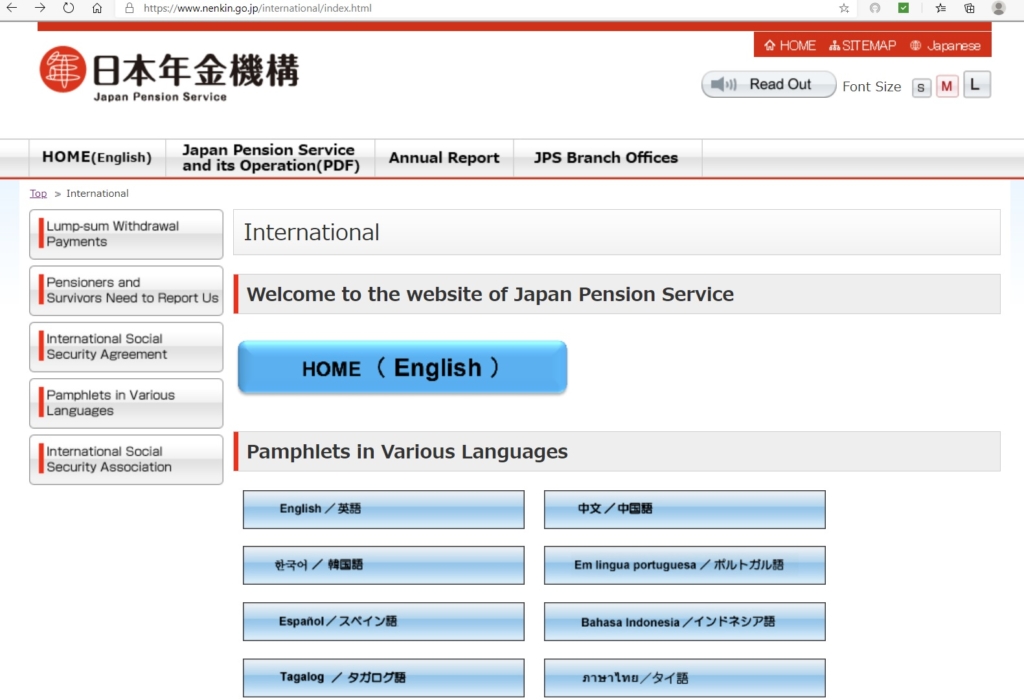Open the SITEMAP link

[863, 45]
